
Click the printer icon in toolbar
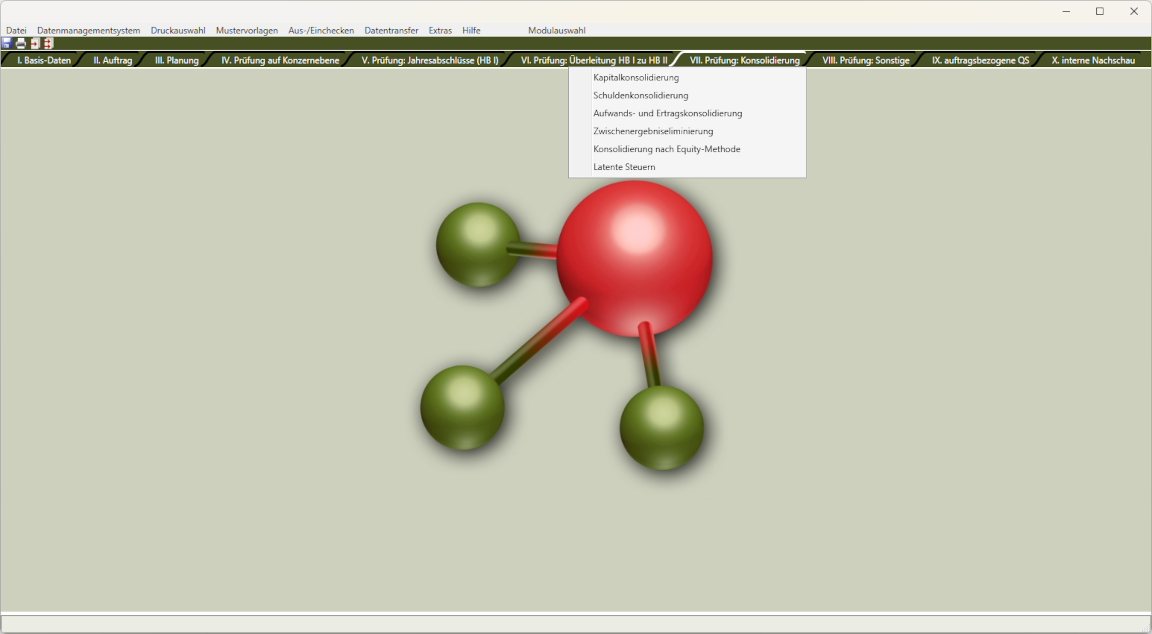21,44
